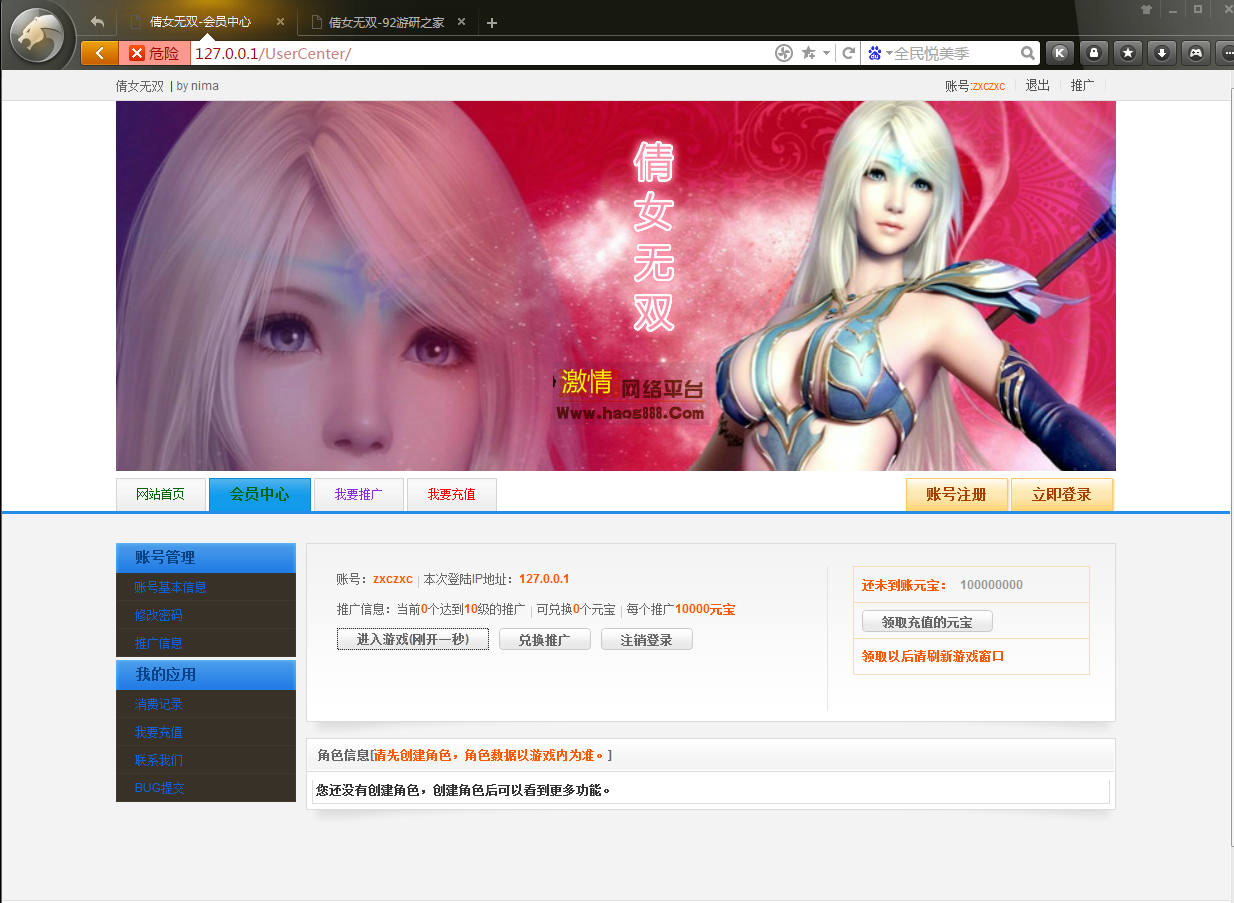The image size is (1234, 903).
Task: Click the 注销登录 button
Action: (647, 639)
